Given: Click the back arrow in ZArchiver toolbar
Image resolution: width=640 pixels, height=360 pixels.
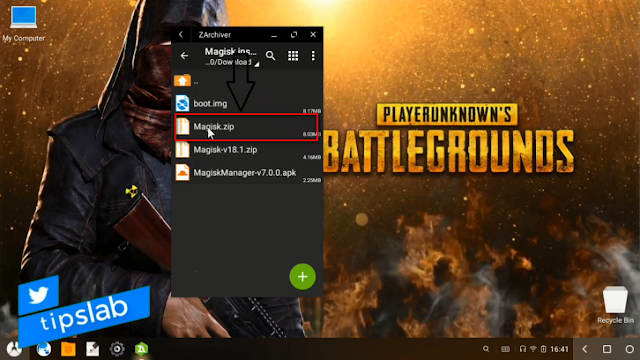Looking at the screenshot, I should pos(184,56).
